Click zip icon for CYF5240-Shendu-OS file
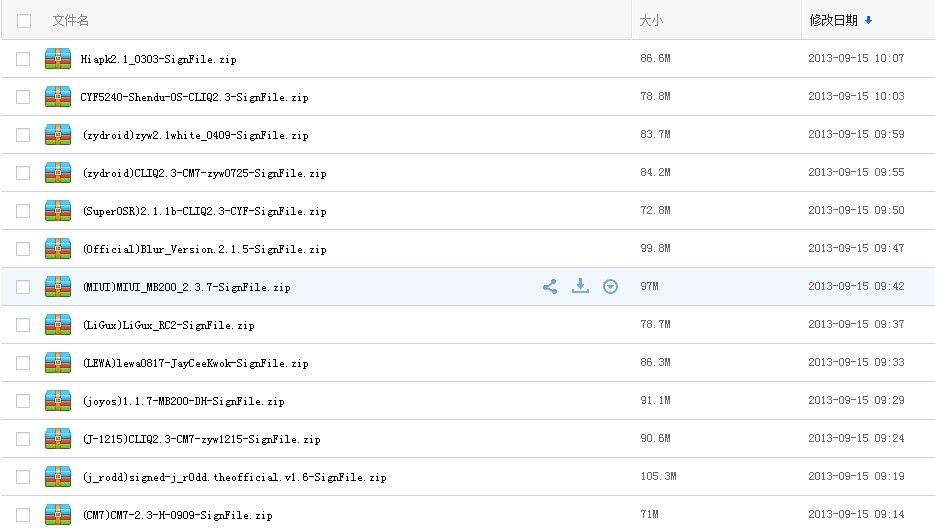This screenshot has height=531, width=935. pyautogui.click(x=58, y=97)
